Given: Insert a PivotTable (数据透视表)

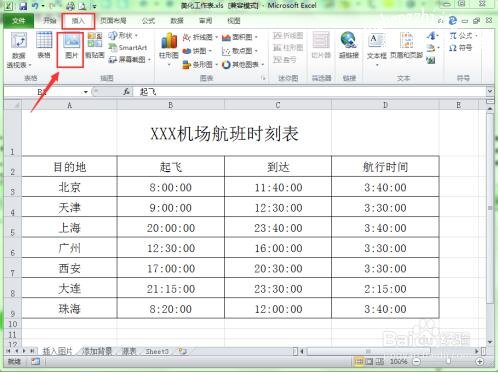Looking at the screenshot, I should pos(18,50).
